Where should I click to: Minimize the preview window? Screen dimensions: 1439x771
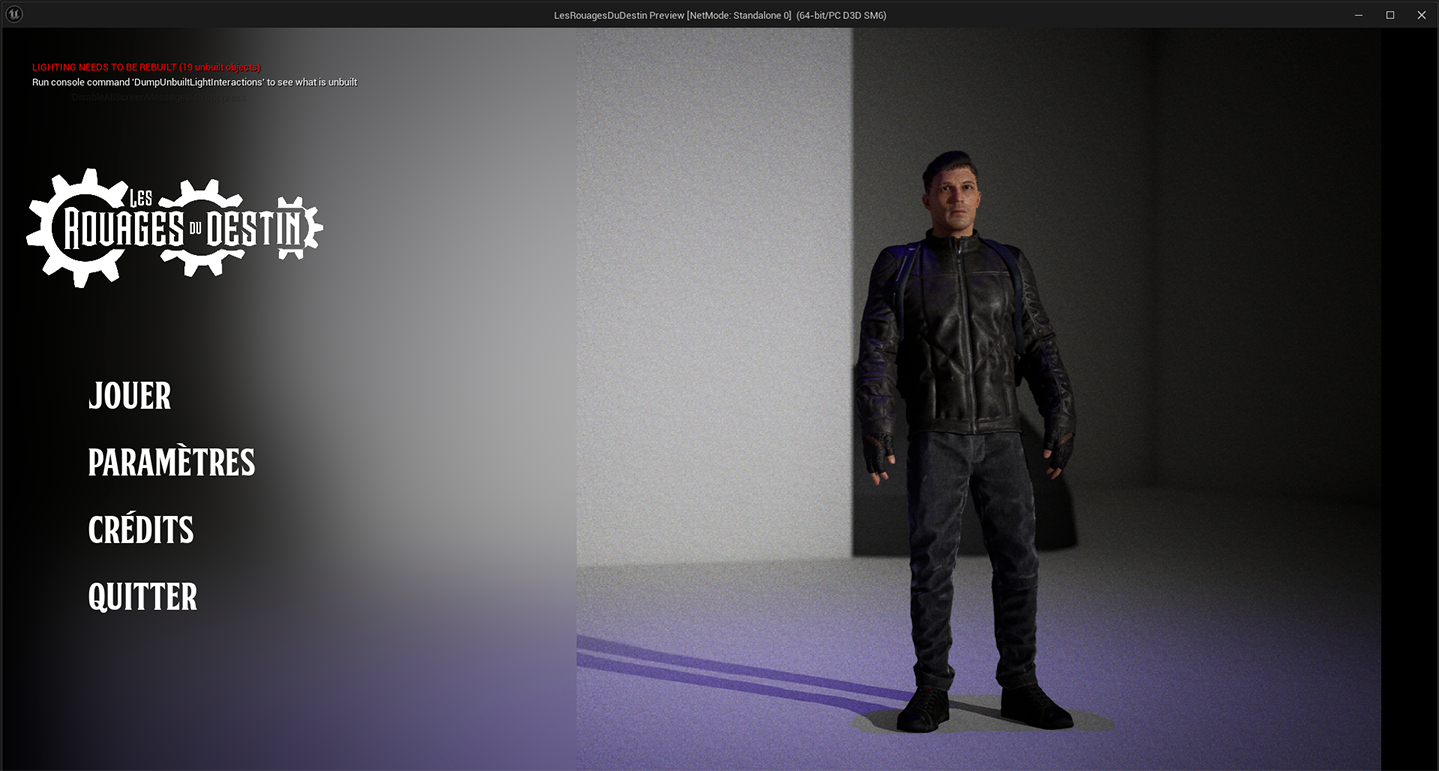[x=1358, y=15]
